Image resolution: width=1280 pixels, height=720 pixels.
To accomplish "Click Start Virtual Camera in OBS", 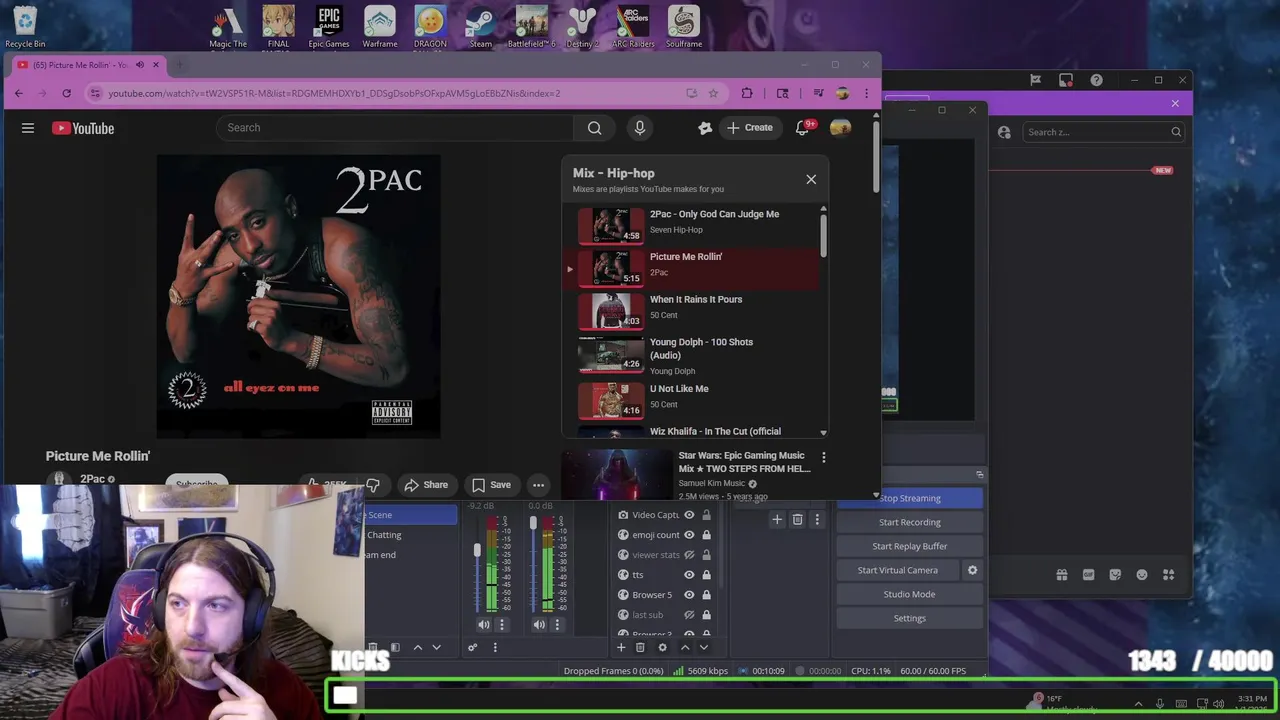I will pyautogui.click(x=898, y=570).
